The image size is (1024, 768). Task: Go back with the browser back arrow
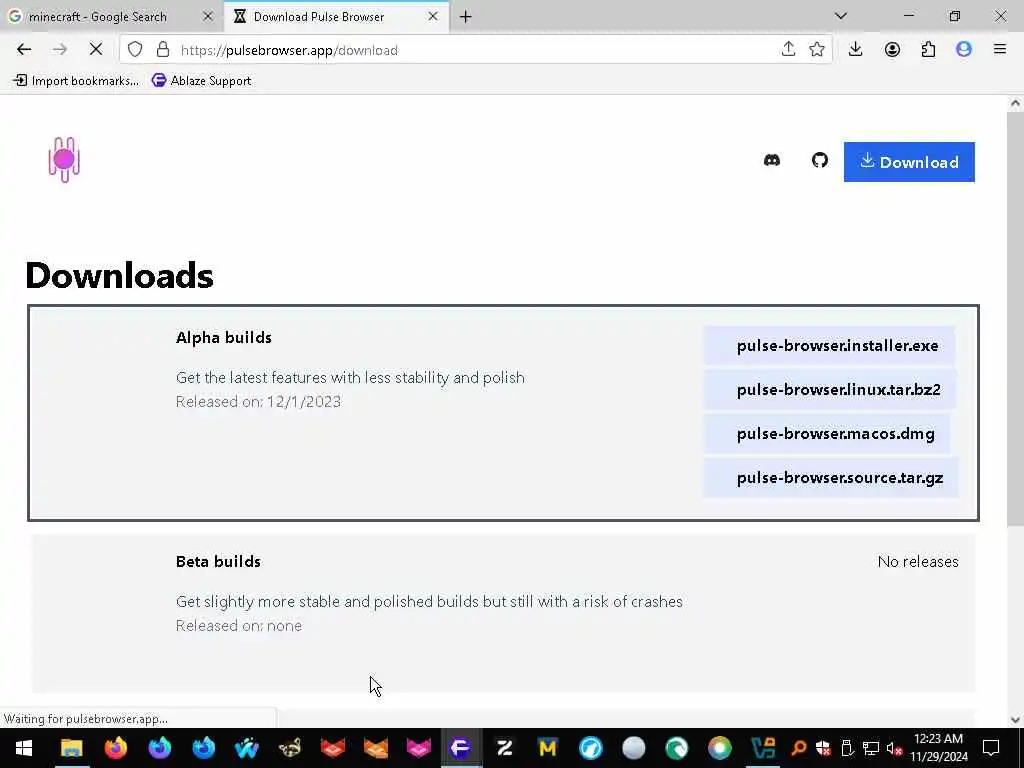pos(24,50)
